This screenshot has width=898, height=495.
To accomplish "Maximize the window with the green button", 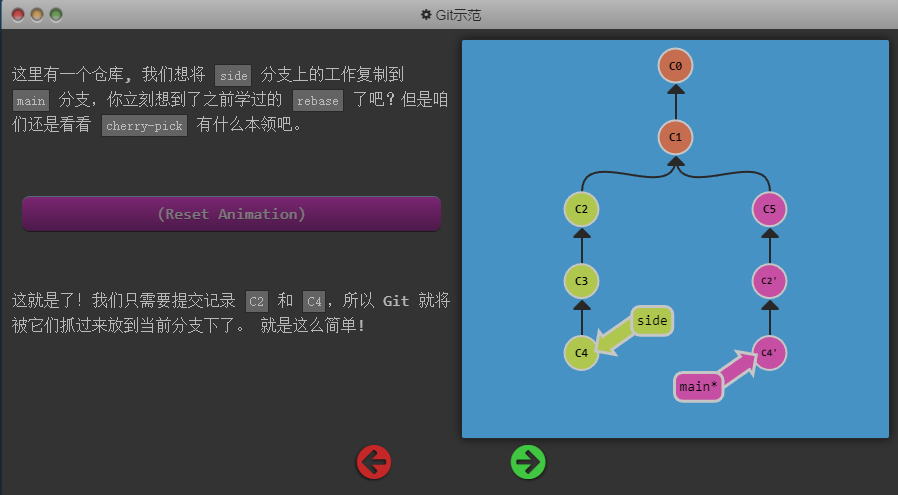I will coord(56,14).
